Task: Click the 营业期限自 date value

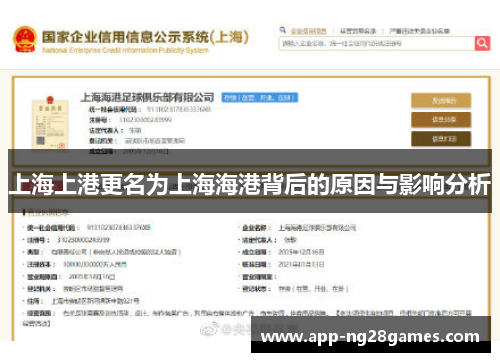Action: coord(92,277)
